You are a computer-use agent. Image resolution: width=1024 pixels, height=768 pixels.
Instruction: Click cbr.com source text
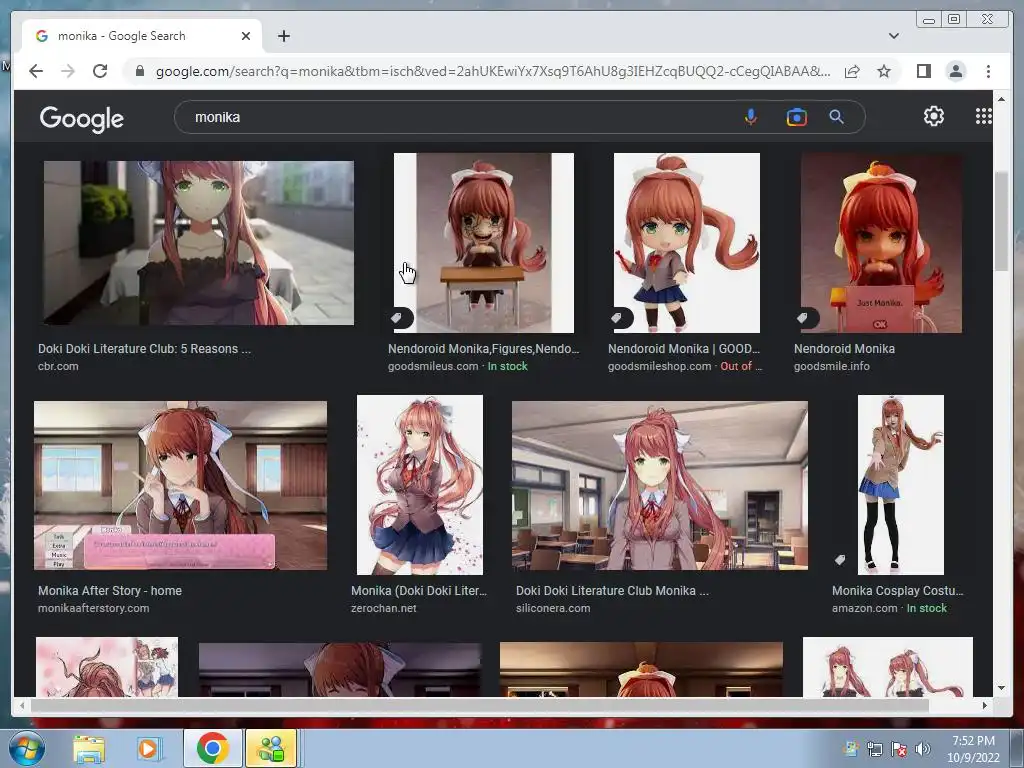[58, 366]
